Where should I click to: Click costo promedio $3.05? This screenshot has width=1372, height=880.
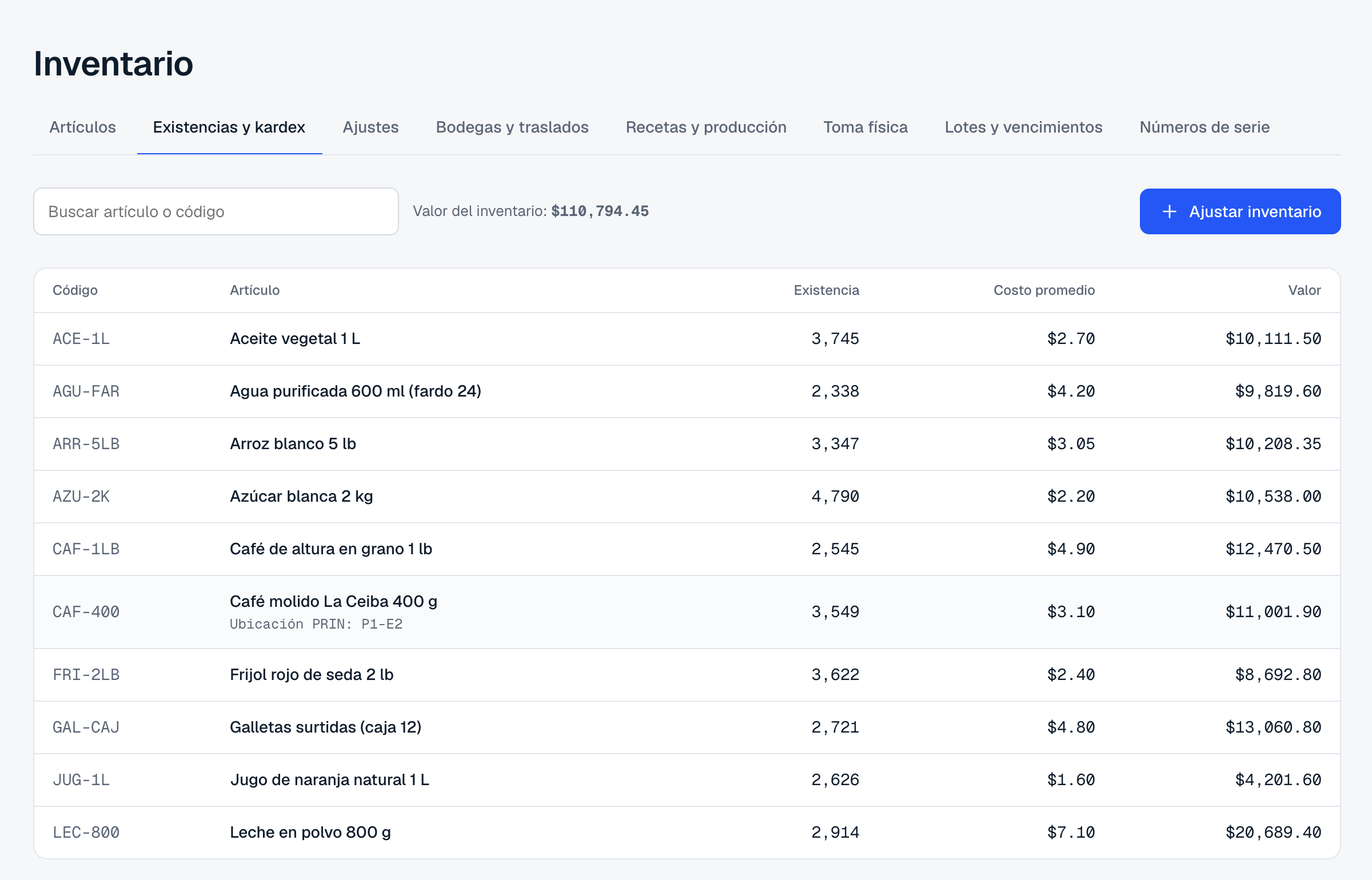tap(1071, 444)
